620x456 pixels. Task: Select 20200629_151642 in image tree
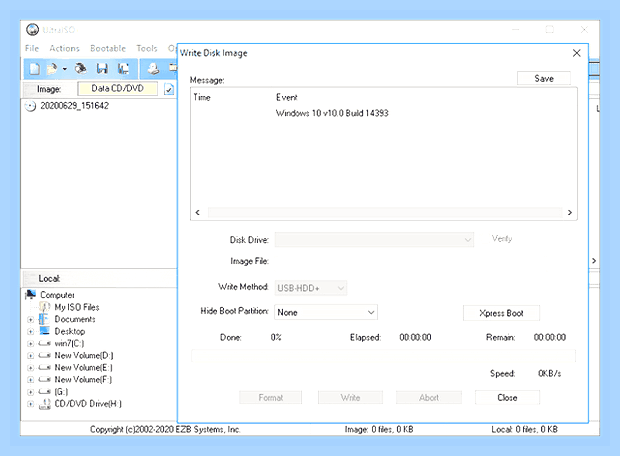click(74, 106)
